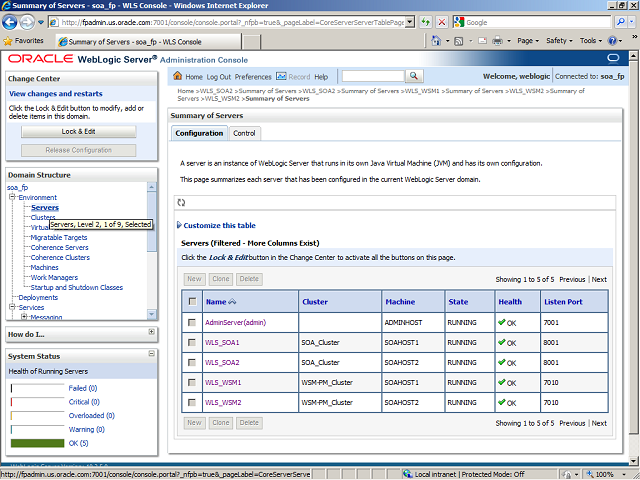Switch to the Control tab
The height and width of the screenshot is (480, 640).
pos(244,133)
